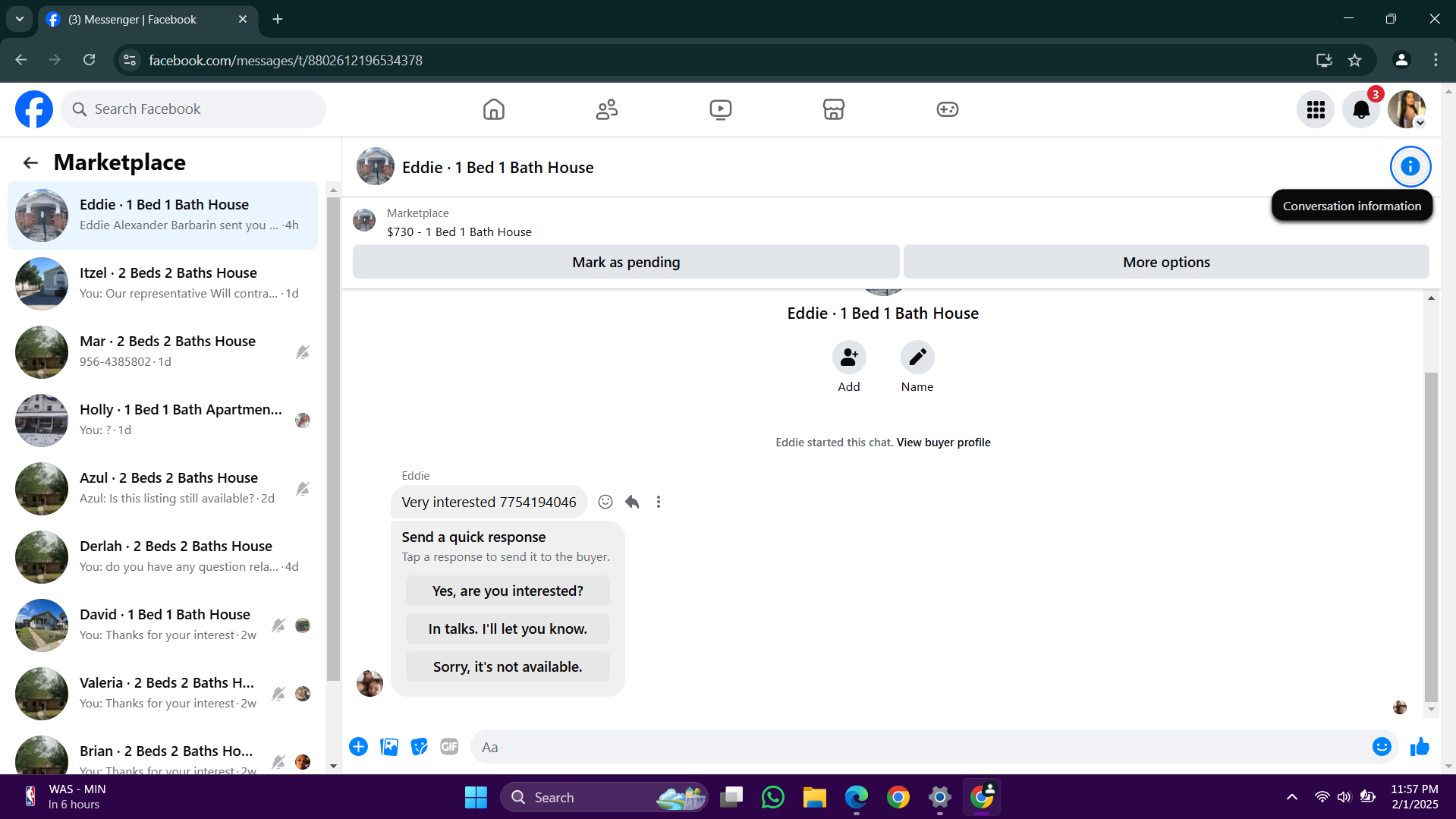Click the muted bell icon on Azul chat
This screenshot has width=1456, height=819.
click(303, 489)
